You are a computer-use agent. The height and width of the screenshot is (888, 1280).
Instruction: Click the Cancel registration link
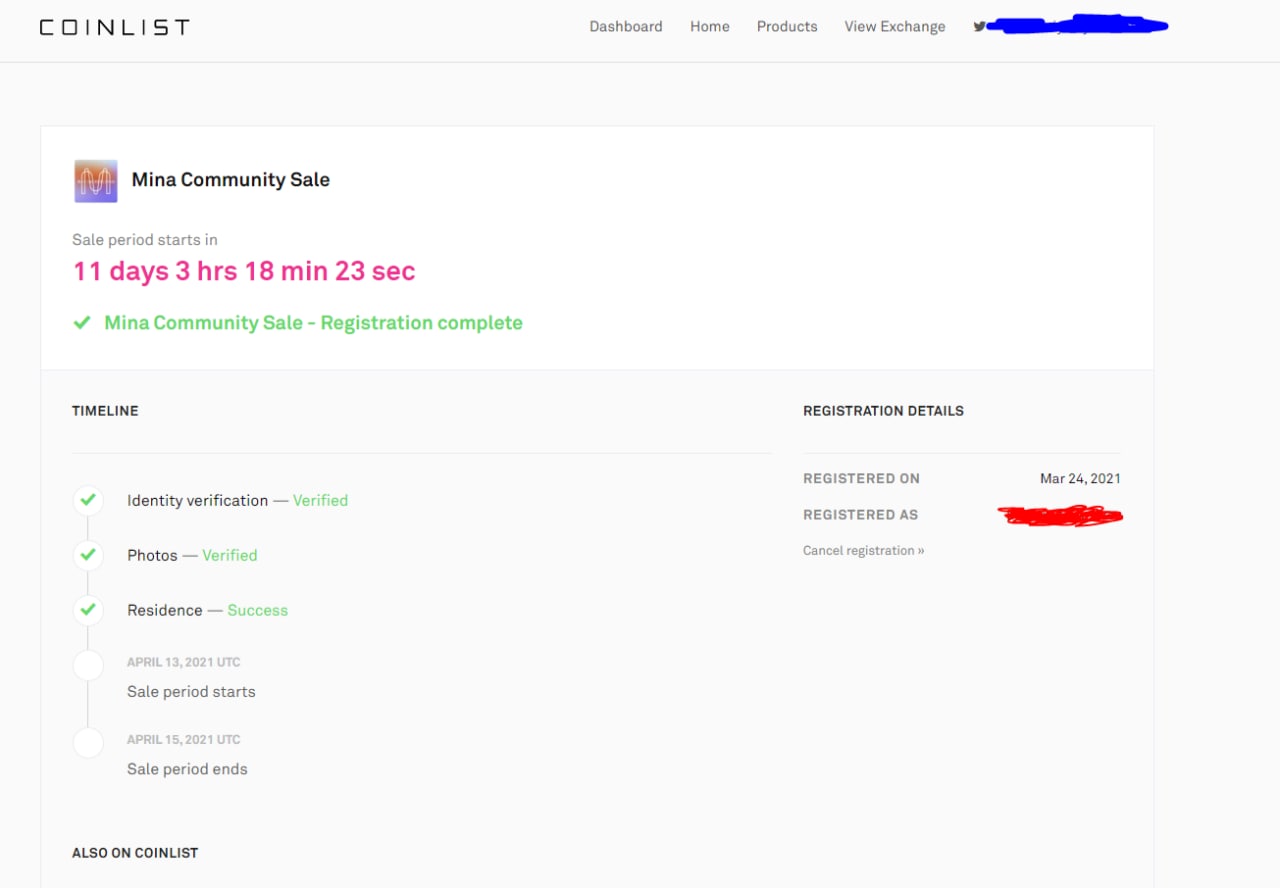point(864,551)
